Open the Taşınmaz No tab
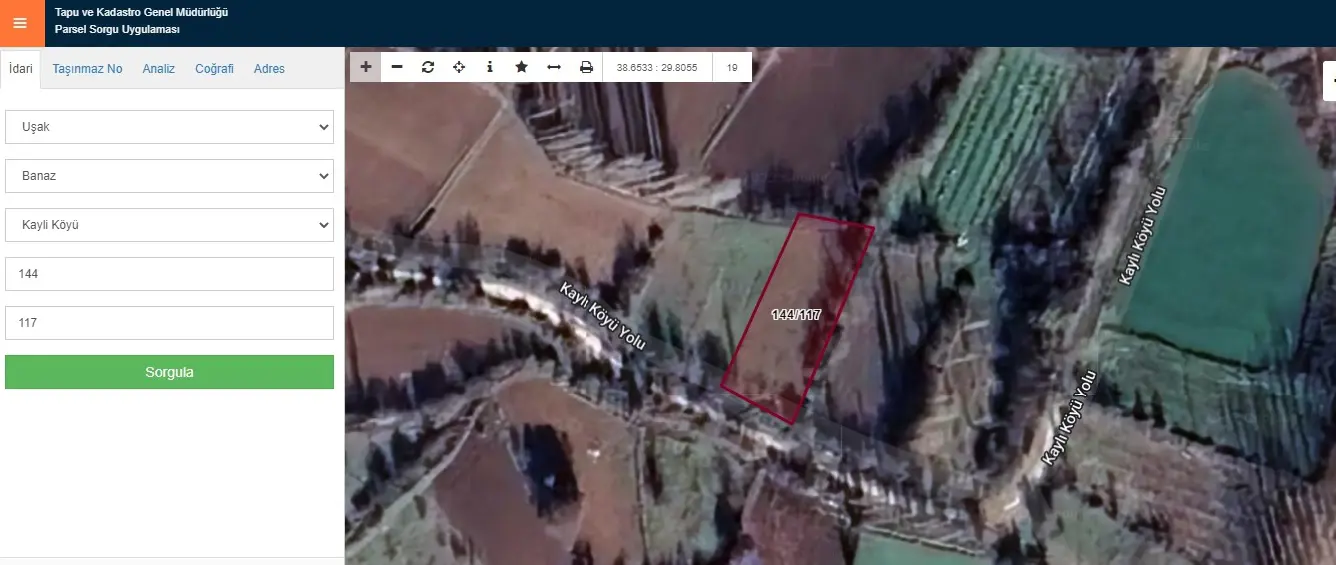Screen dimensions: 1336x565 (87, 69)
